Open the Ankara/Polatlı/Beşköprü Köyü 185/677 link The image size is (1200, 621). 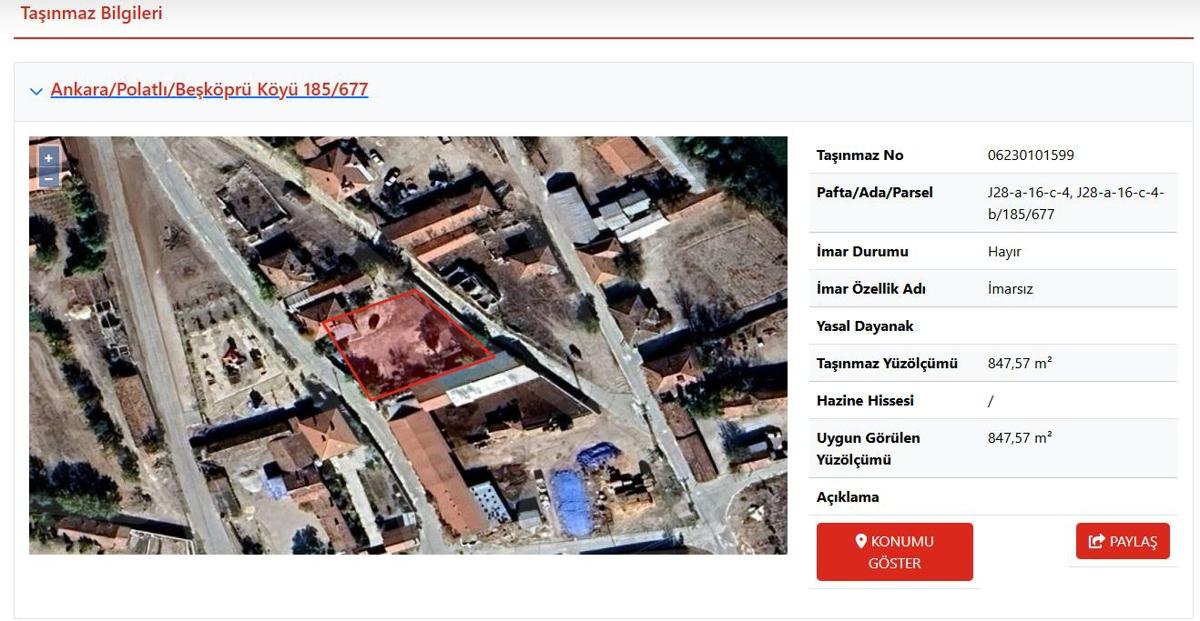[x=209, y=90]
